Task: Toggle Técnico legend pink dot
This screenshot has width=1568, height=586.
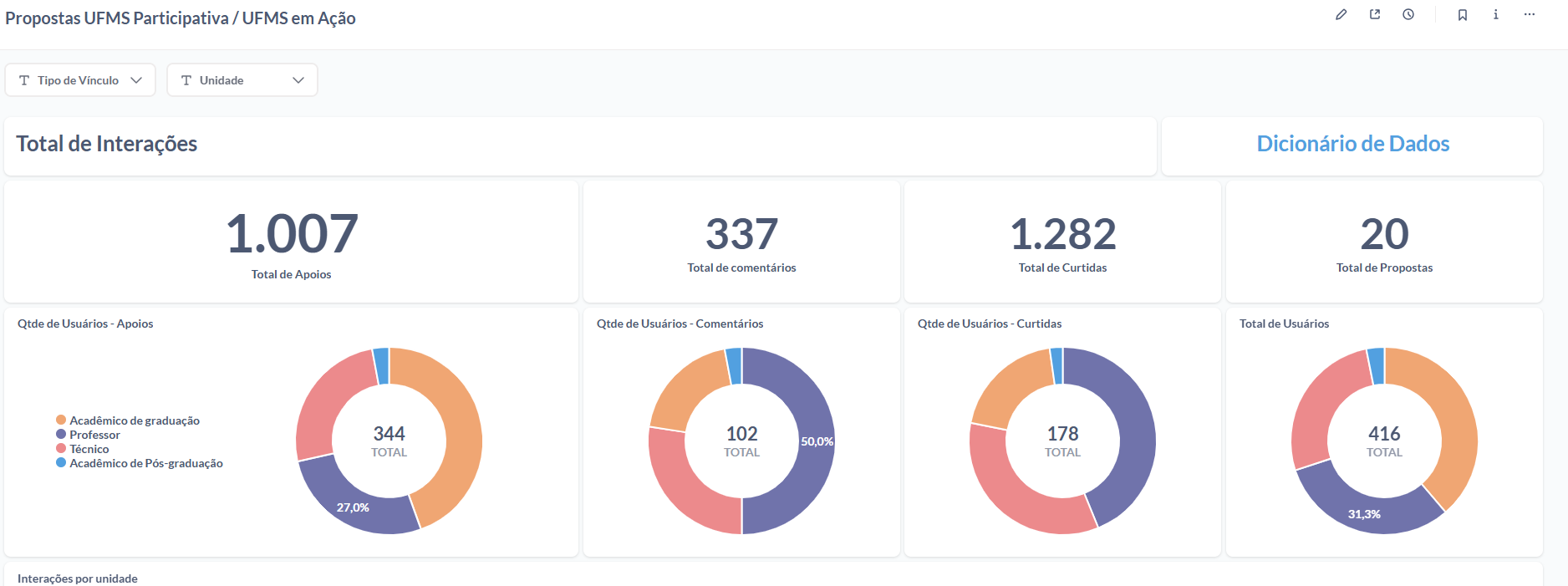Action: (x=61, y=448)
